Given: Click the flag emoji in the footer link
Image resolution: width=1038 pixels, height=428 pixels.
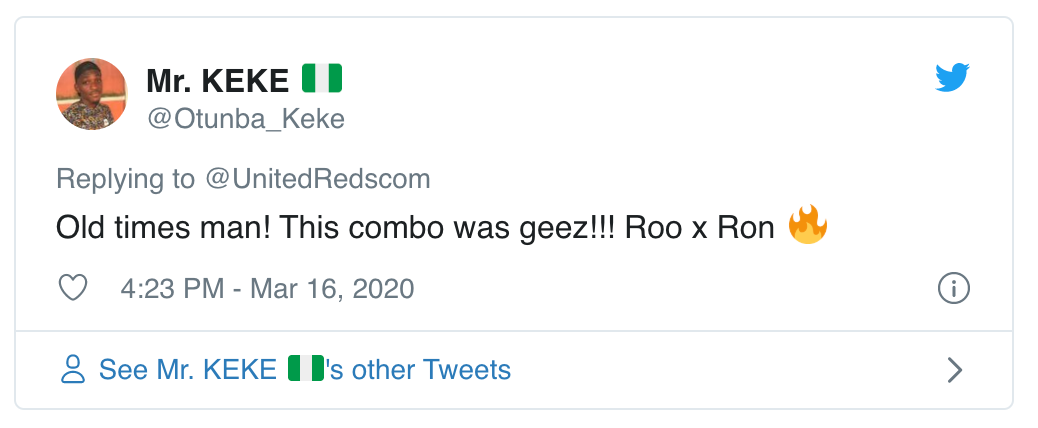Looking at the screenshot, I should (x=306, y=369).
